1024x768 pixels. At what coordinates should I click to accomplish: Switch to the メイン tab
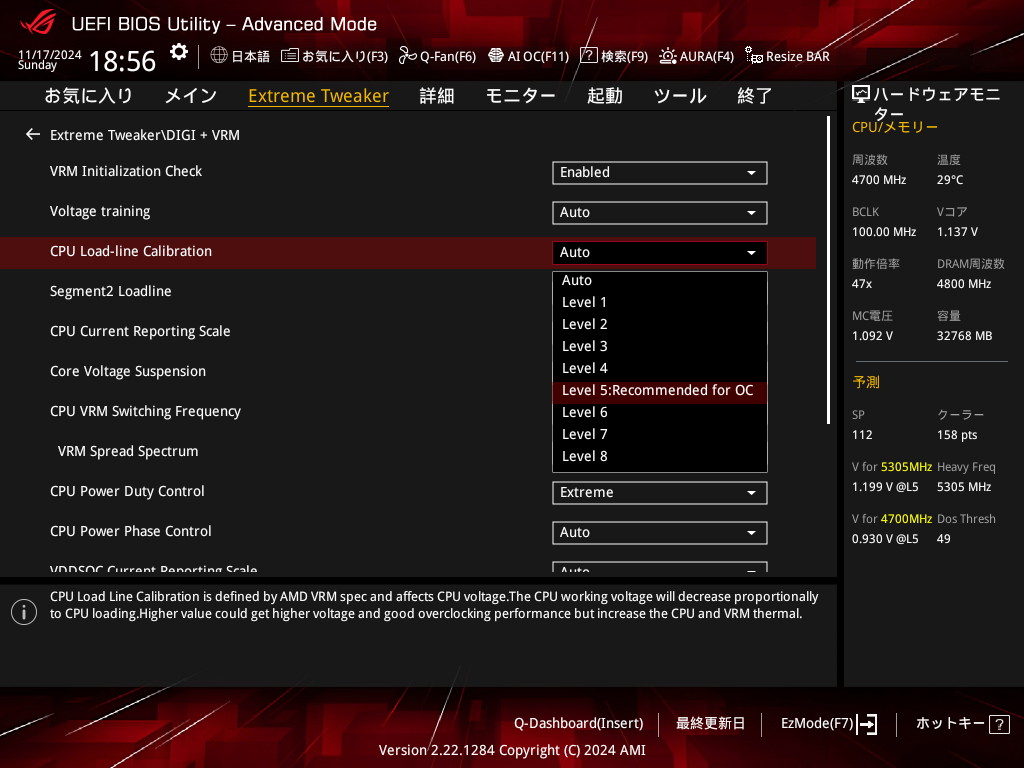click(191, 96)
